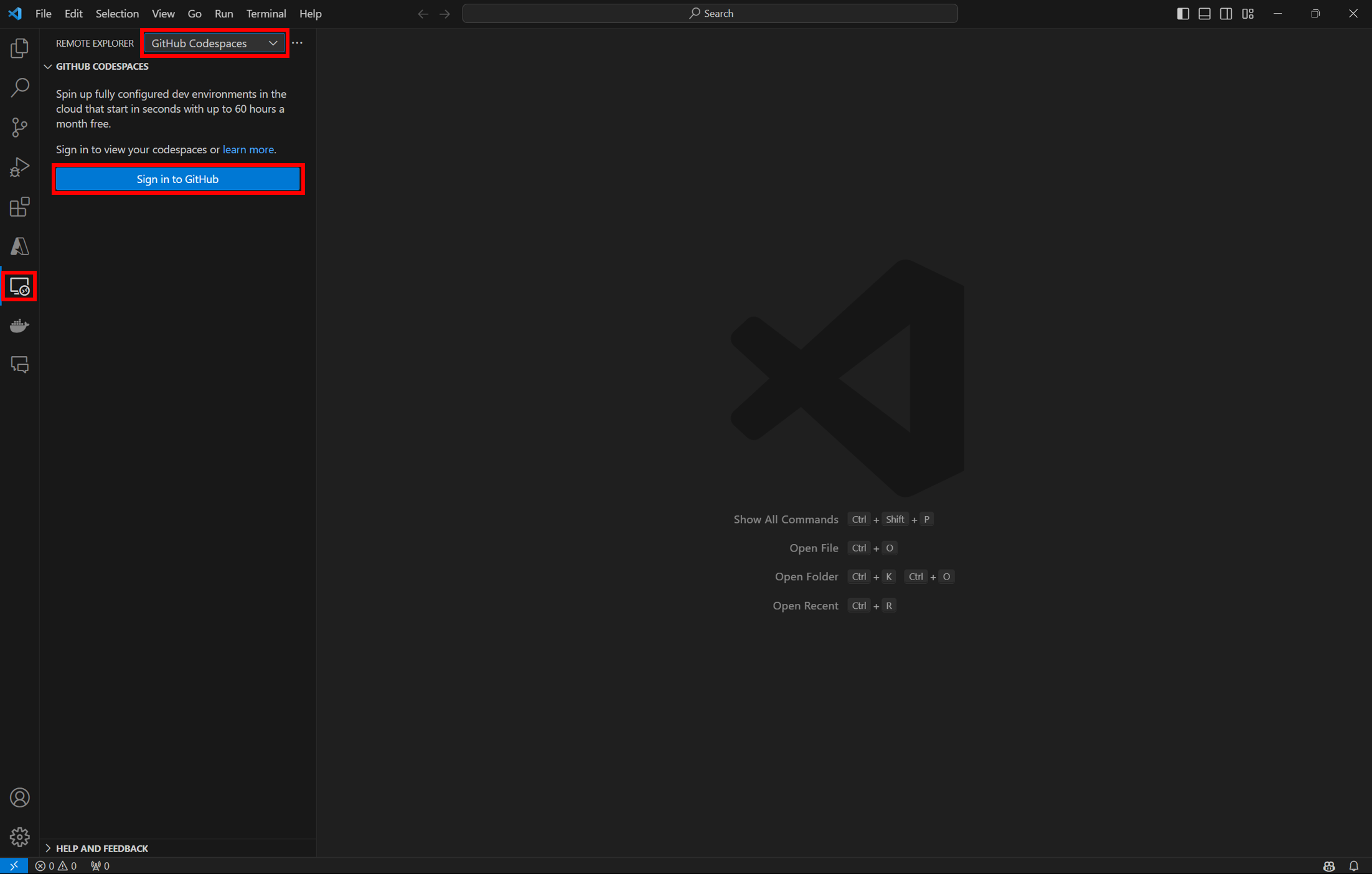
Task: Click the Search bar at the top
Action: point(710,12)
